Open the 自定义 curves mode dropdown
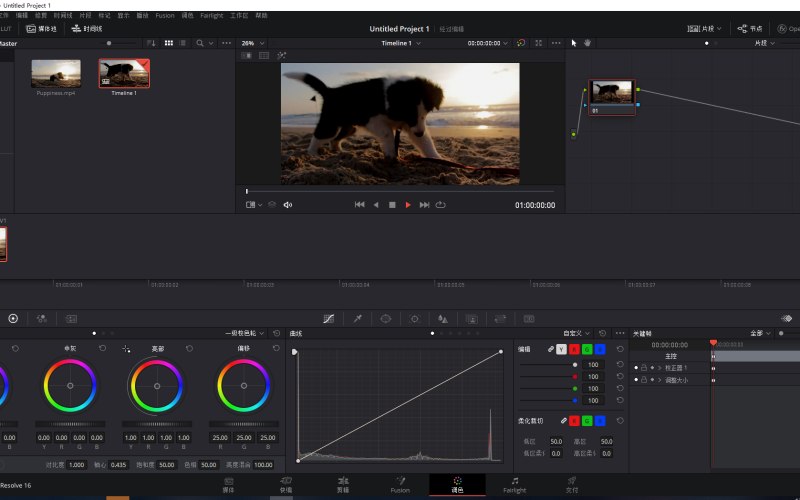 (577, 333)
